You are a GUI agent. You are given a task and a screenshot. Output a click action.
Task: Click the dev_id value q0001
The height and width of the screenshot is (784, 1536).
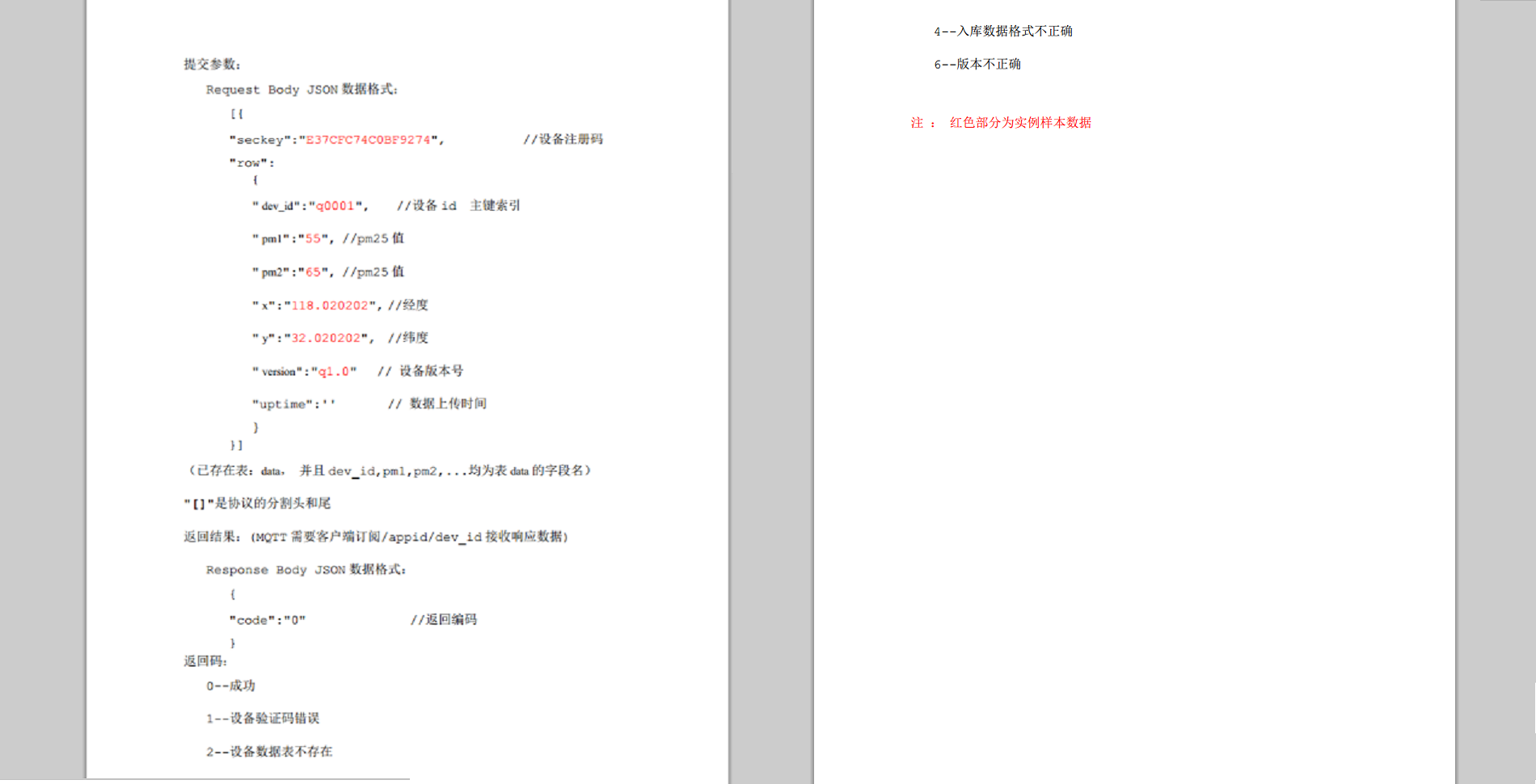point(335,206)
